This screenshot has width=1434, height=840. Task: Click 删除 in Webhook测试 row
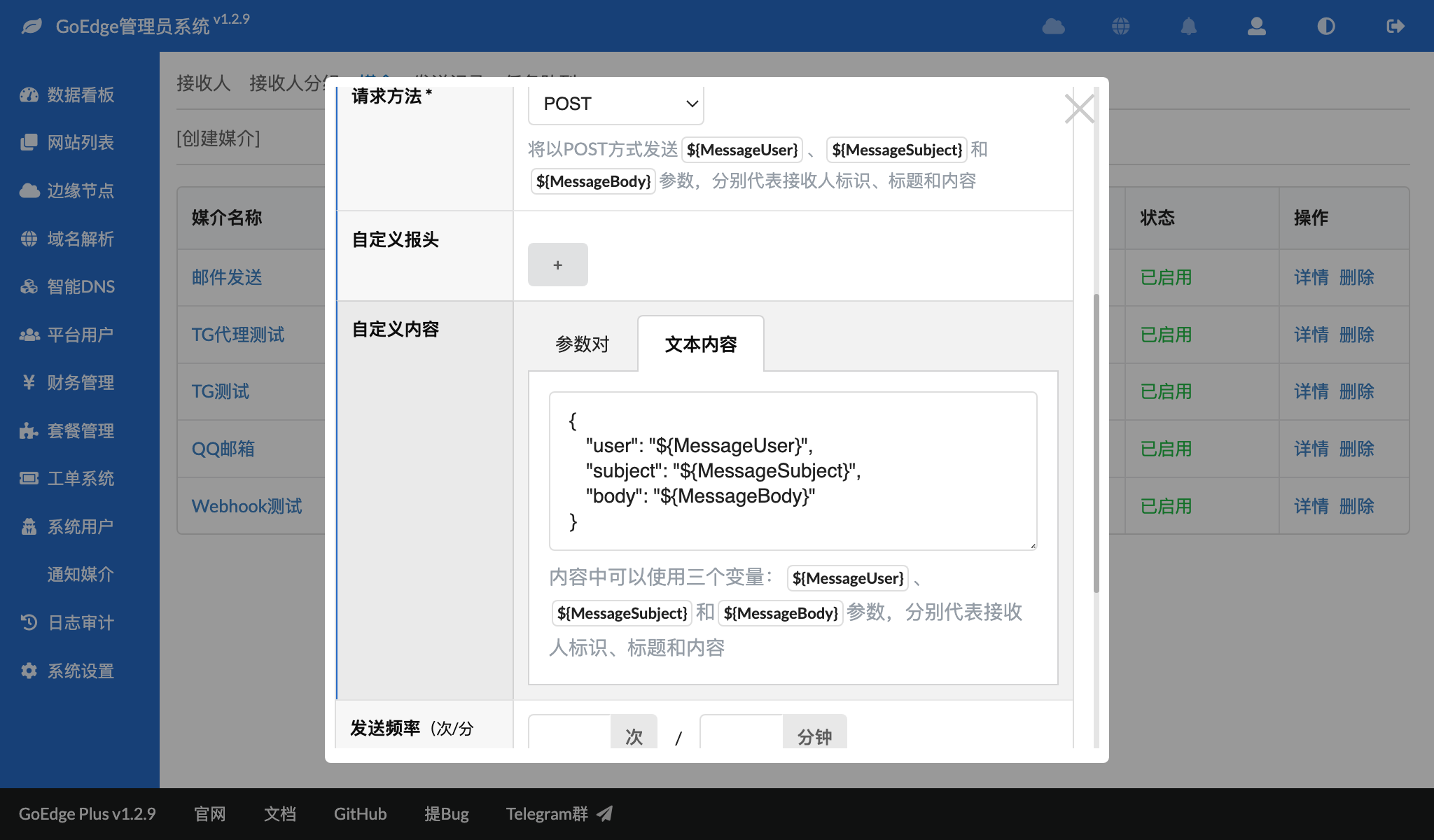tap(1357, 507)
